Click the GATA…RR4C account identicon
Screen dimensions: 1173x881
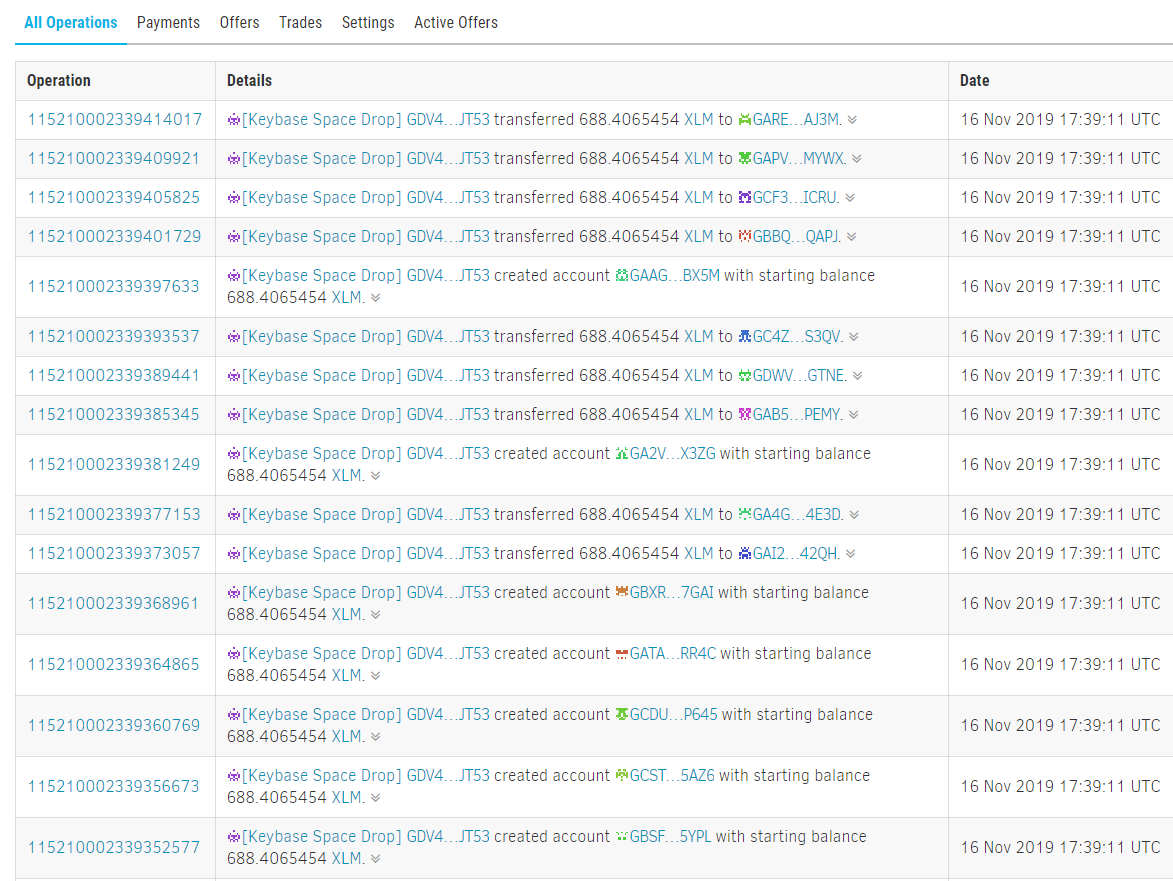622,654
